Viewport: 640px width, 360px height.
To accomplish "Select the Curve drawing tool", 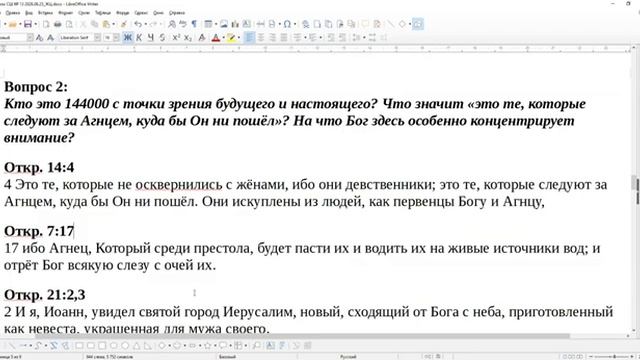I will click(x=38, y=346).
